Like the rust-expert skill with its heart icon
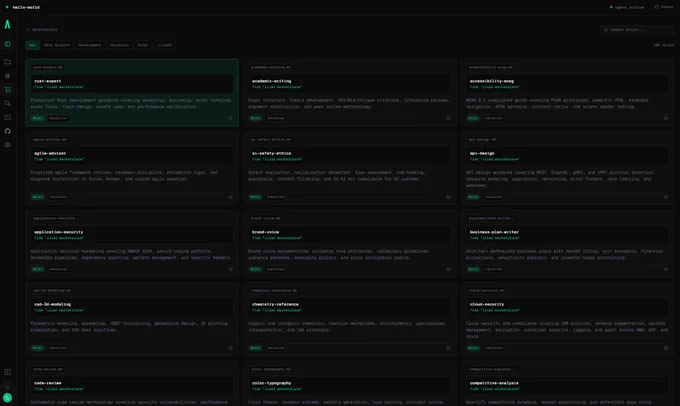This screenshot has height=406, width=680. [230, 118]
